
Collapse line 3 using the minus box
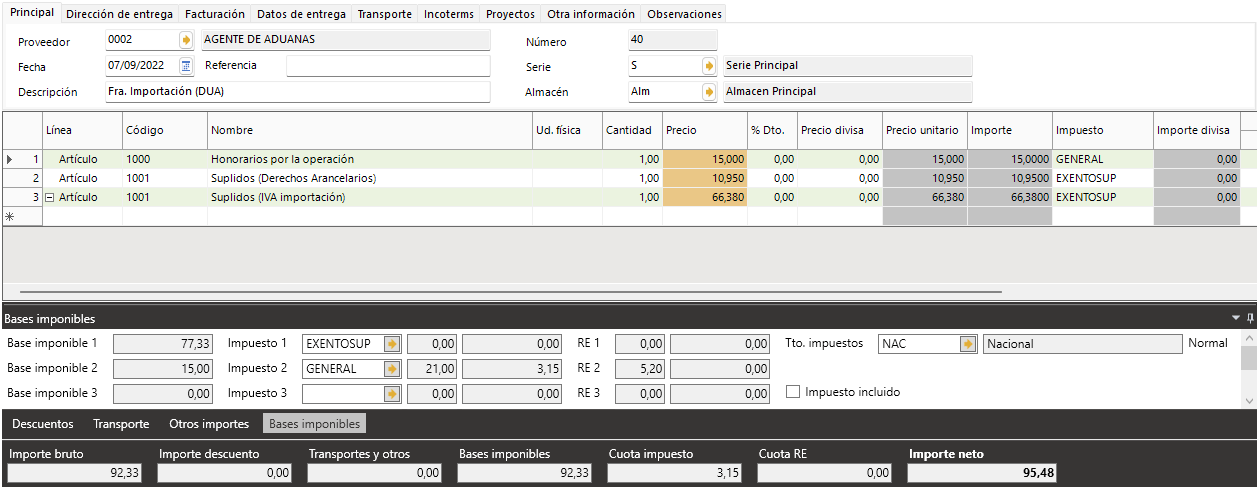click(50, 198)
